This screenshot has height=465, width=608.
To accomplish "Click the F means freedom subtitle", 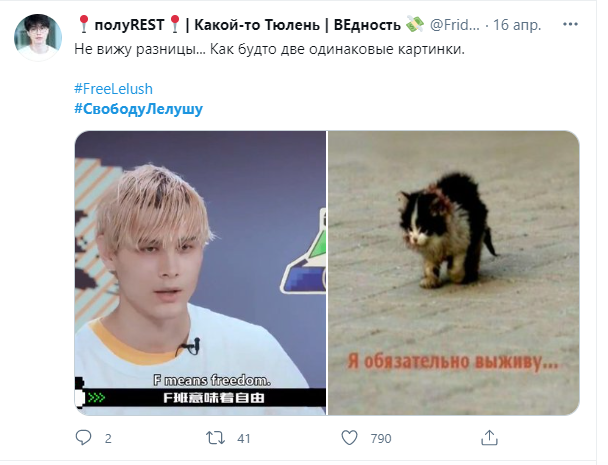I will click(x=212, y=380).
